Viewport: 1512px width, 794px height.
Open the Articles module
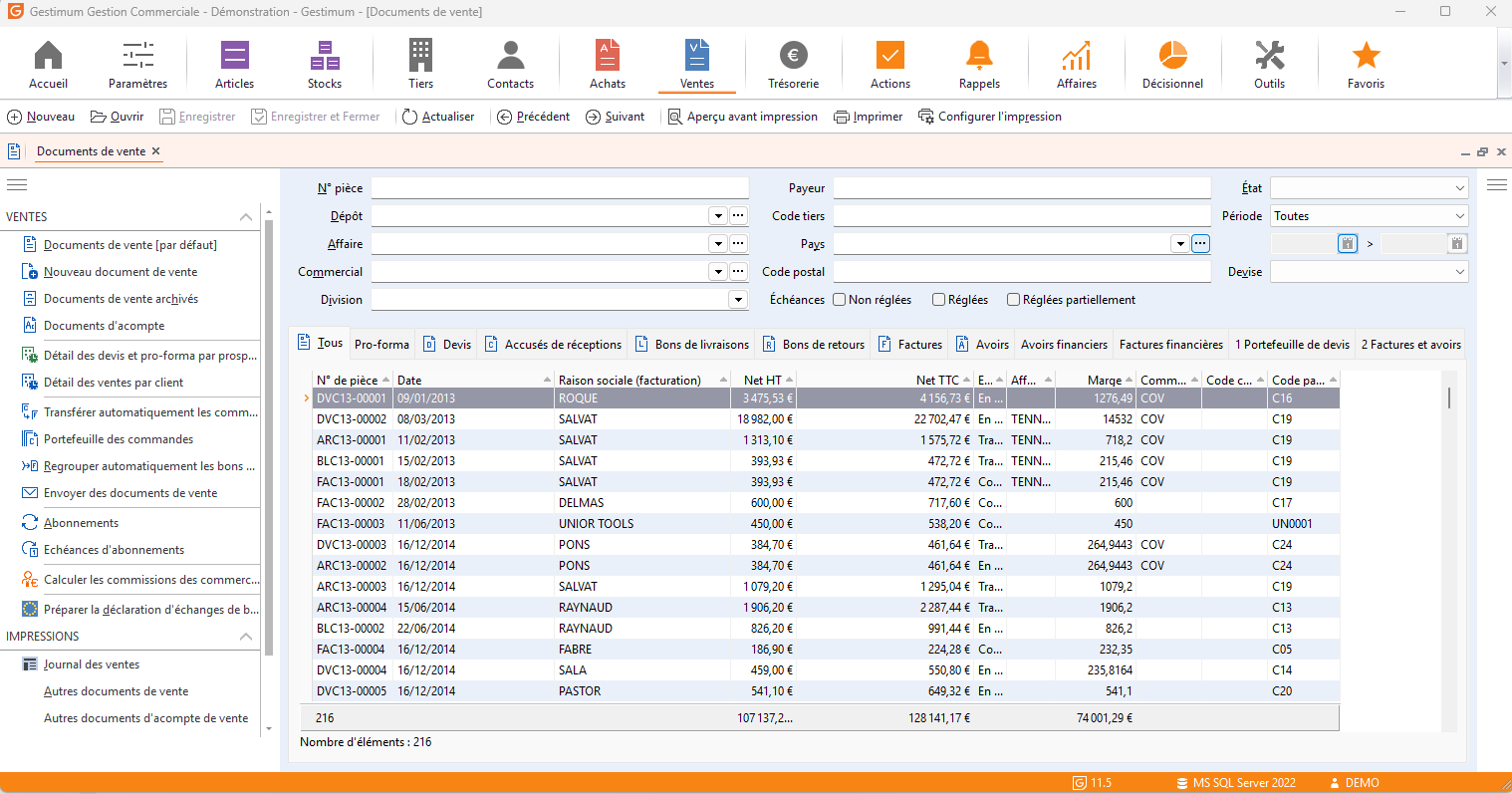coord(235,65)
